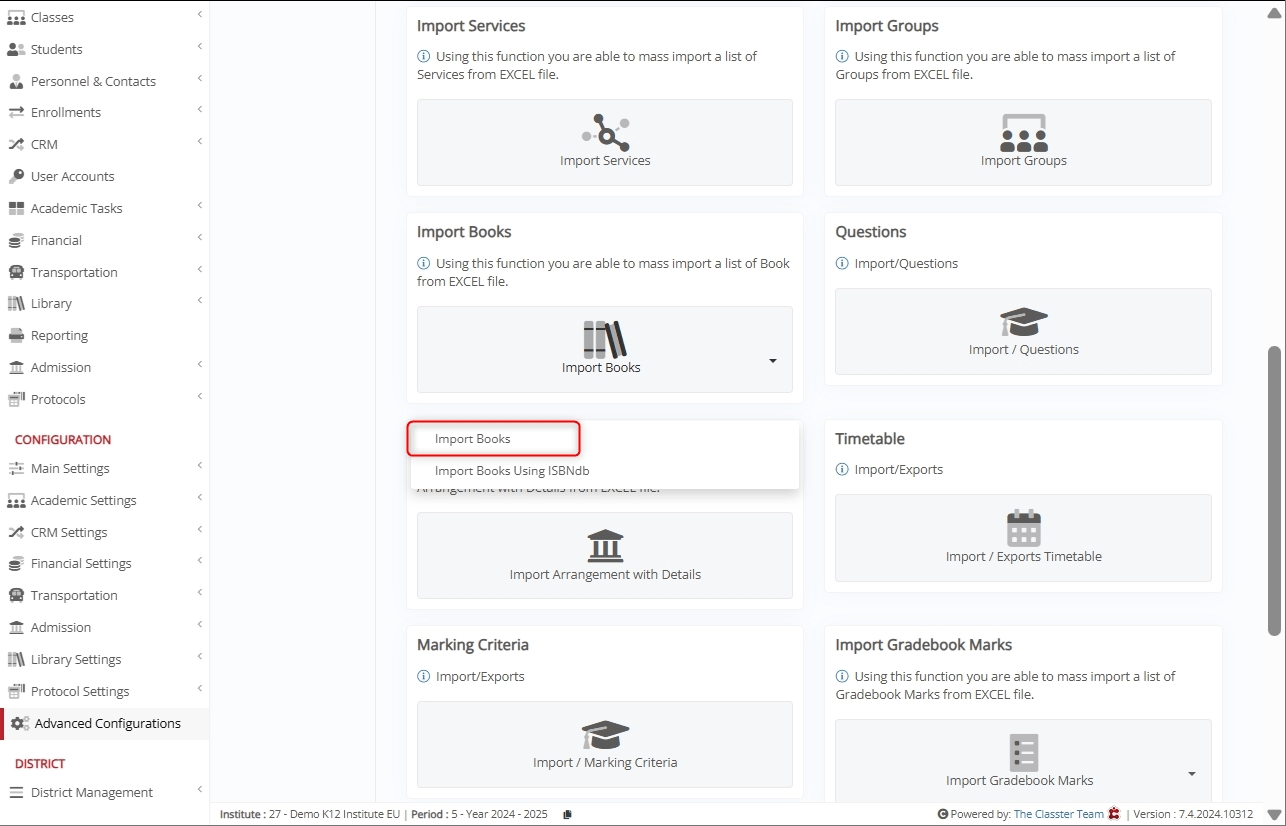Click the Import Arrangement building icon
Screen dimensions: 1286x826
[x=605, y=546]
